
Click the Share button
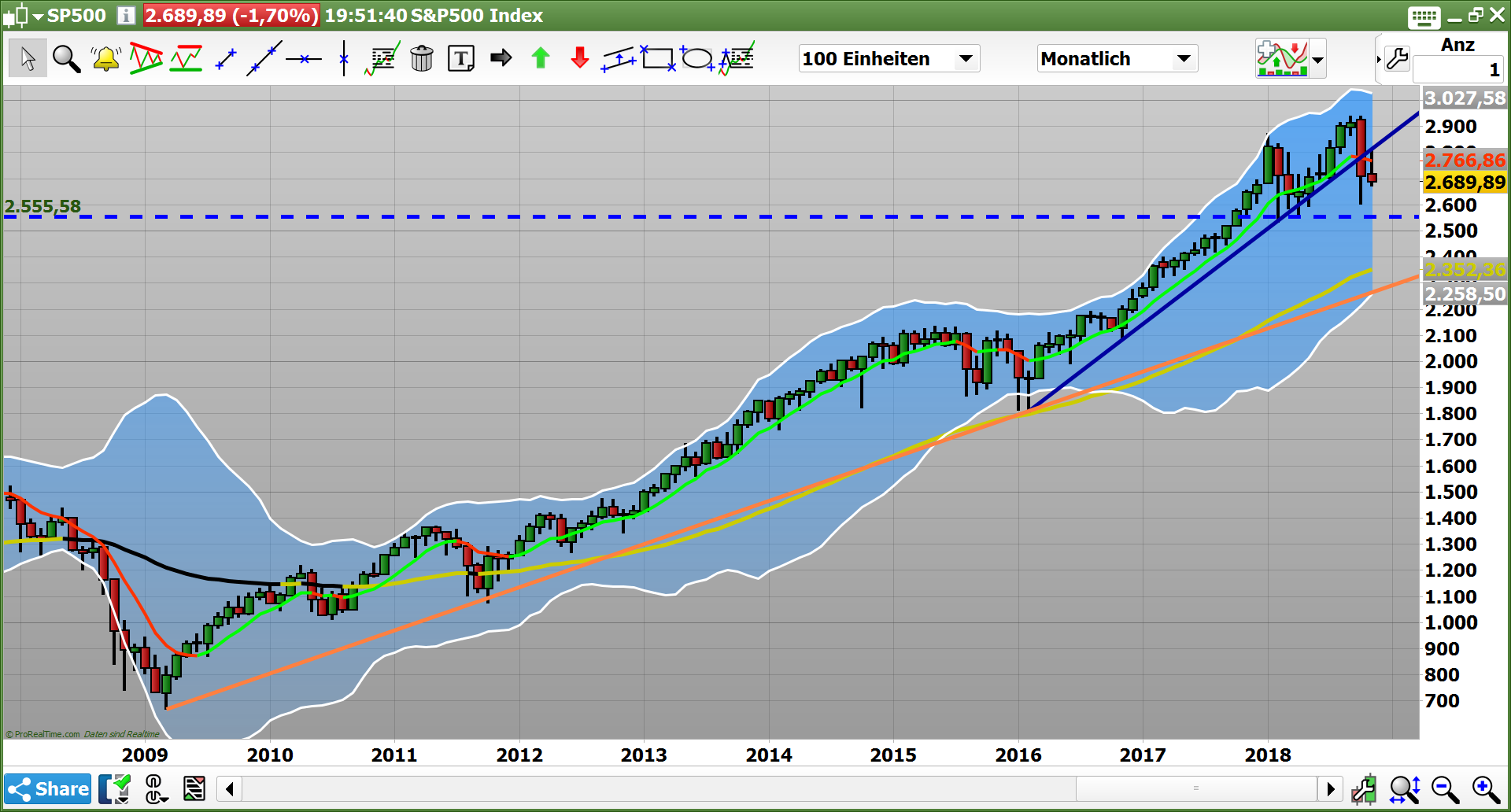pyautogui.click(x=48, y=788)
